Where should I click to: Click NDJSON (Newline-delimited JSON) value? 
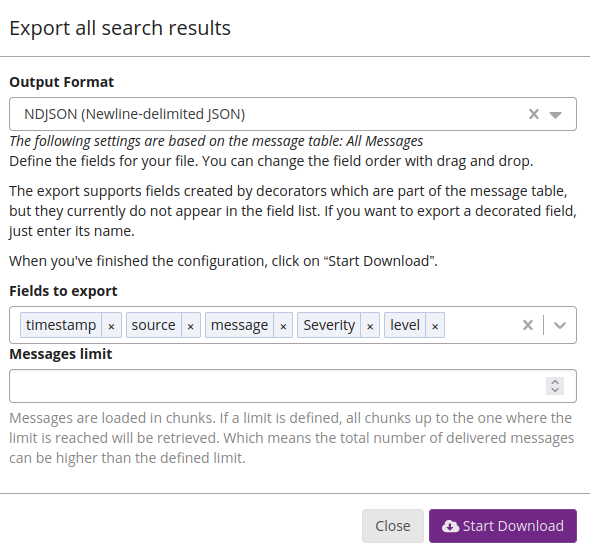coord(134,114)
